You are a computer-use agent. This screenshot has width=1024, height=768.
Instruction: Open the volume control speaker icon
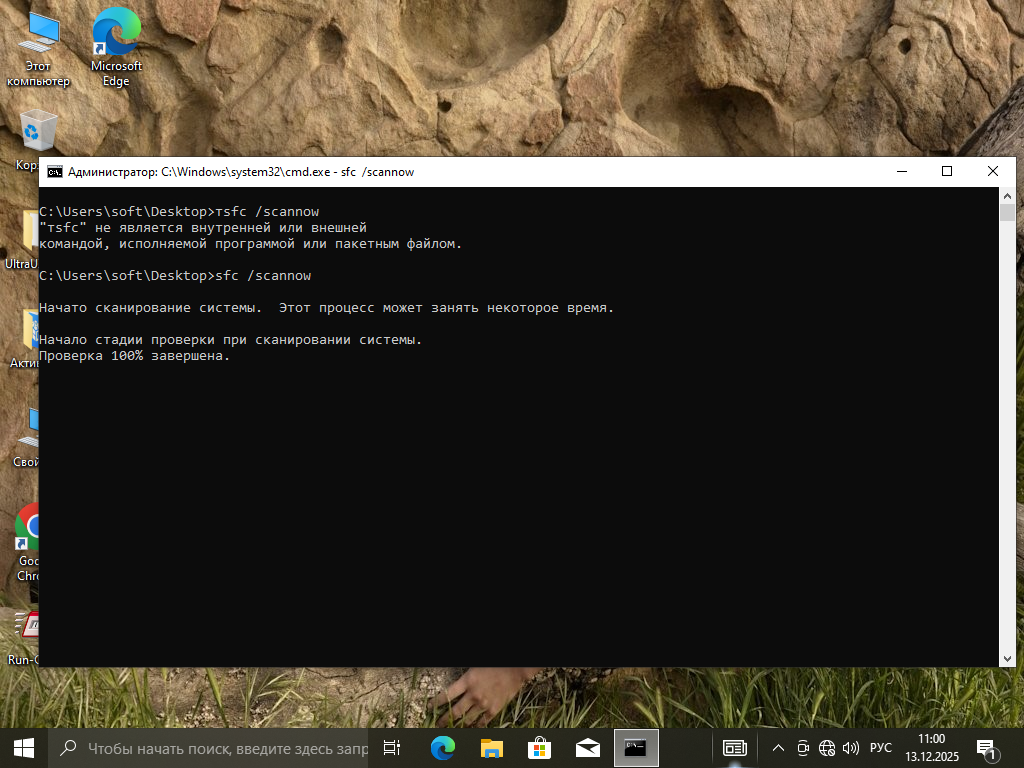(851, 747)
